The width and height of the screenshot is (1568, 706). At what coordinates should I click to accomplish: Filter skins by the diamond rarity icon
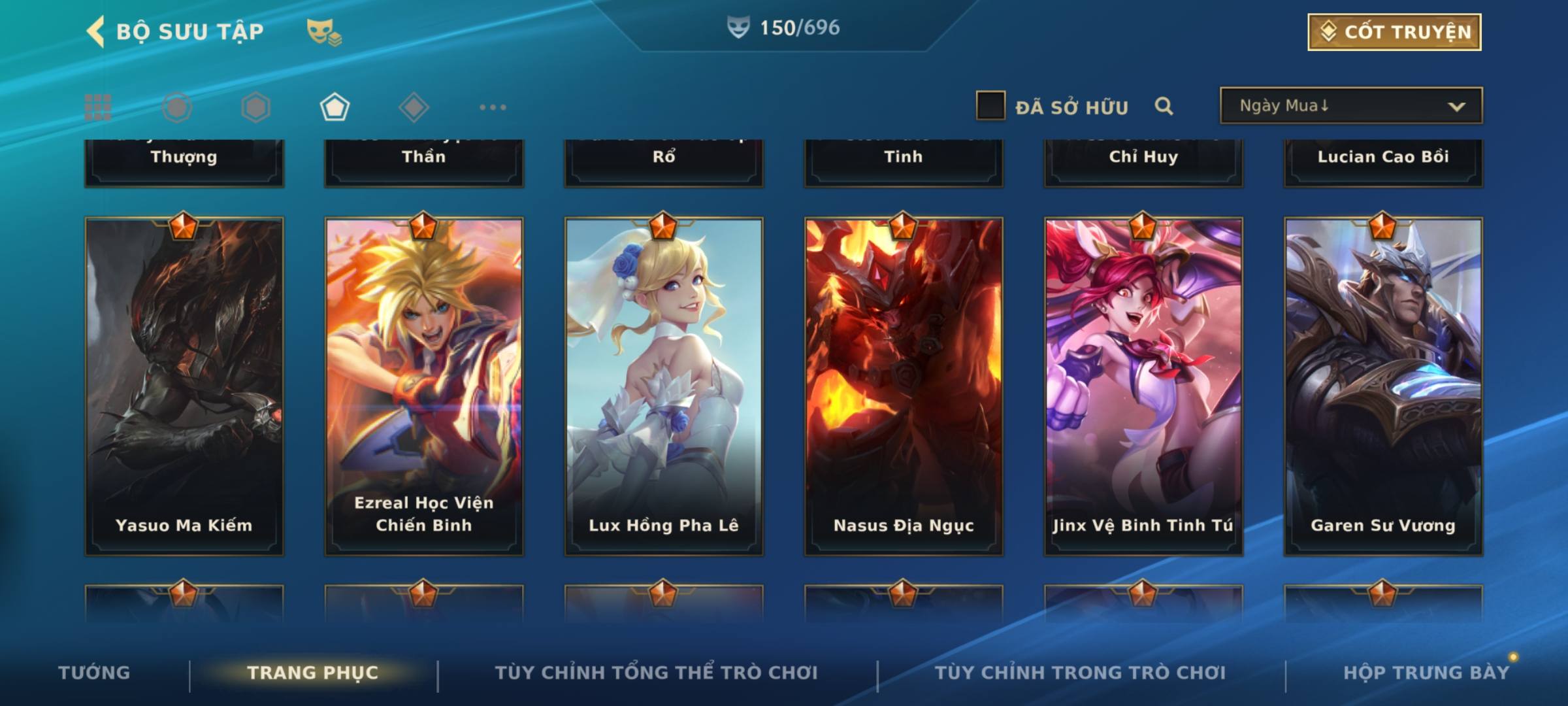pyautogui.click(x=414, y=107)
